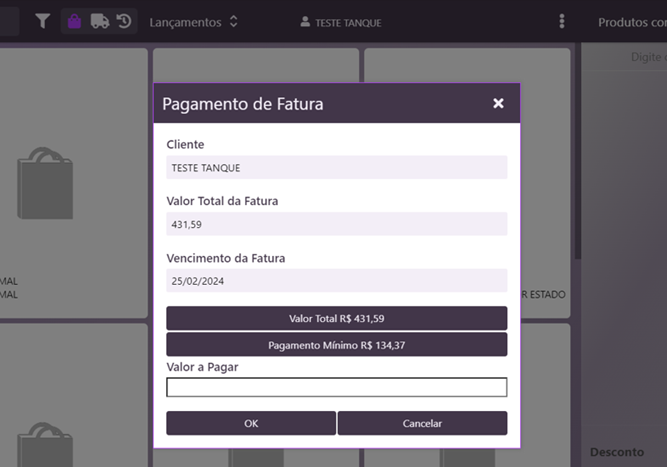Viewport: 667px width, 467px height.
Task: Click the filter funnel icon
Action: (43, 21)
